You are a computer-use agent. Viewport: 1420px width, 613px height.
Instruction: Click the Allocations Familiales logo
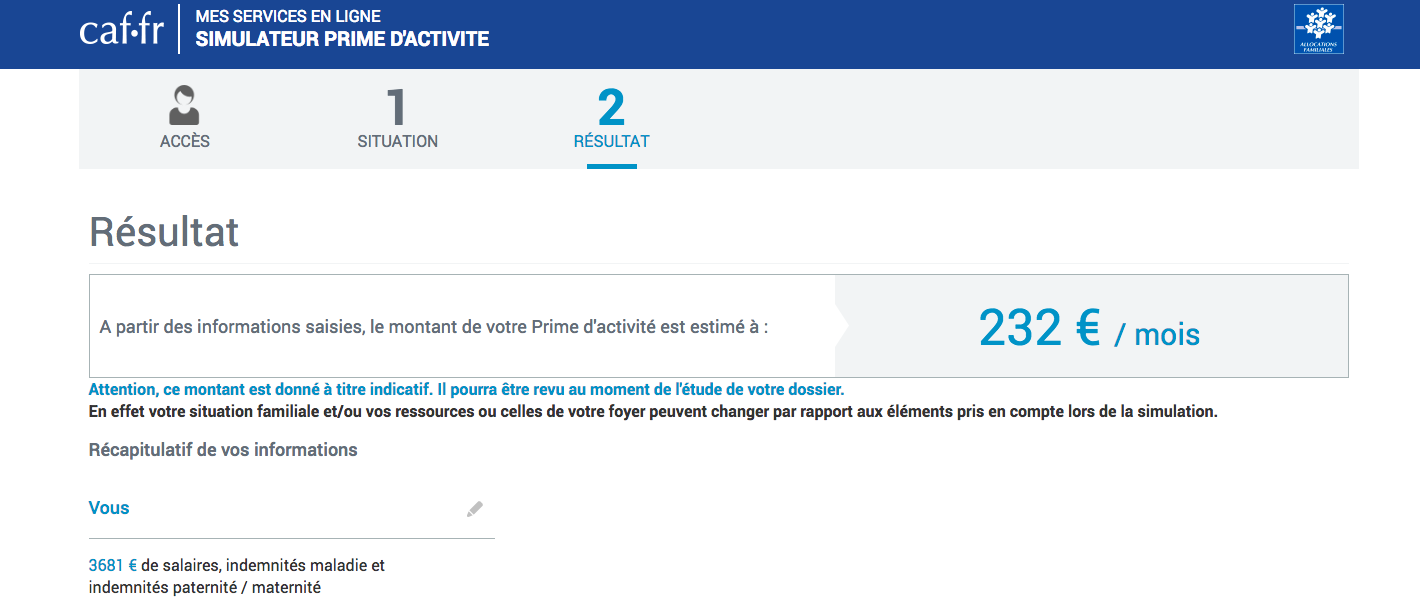click(1318, 29)
